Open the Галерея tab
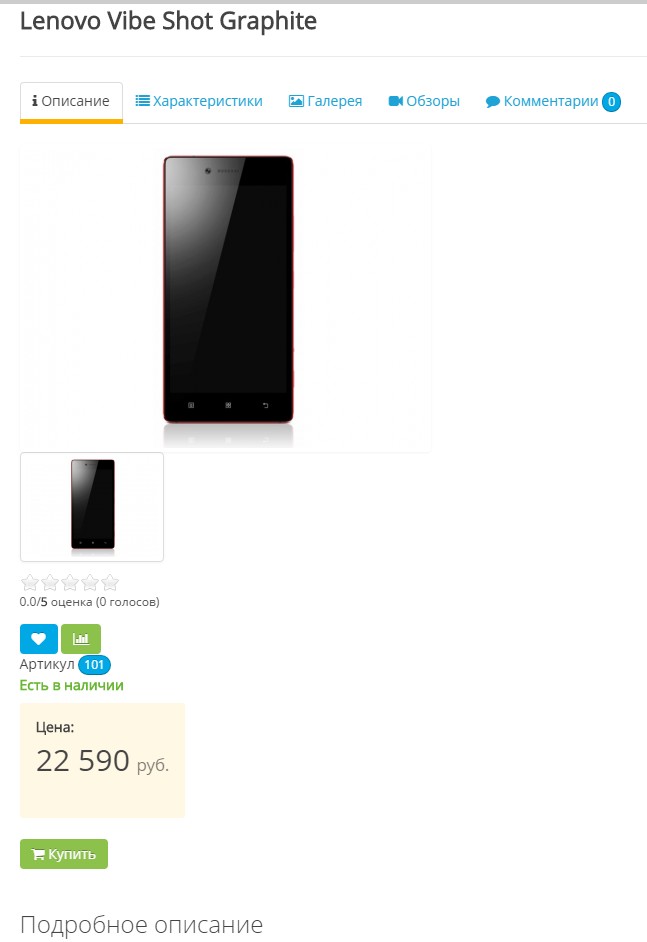Image resolution: width=647 pixels, height=942 pixels. (x=326, y=102)
